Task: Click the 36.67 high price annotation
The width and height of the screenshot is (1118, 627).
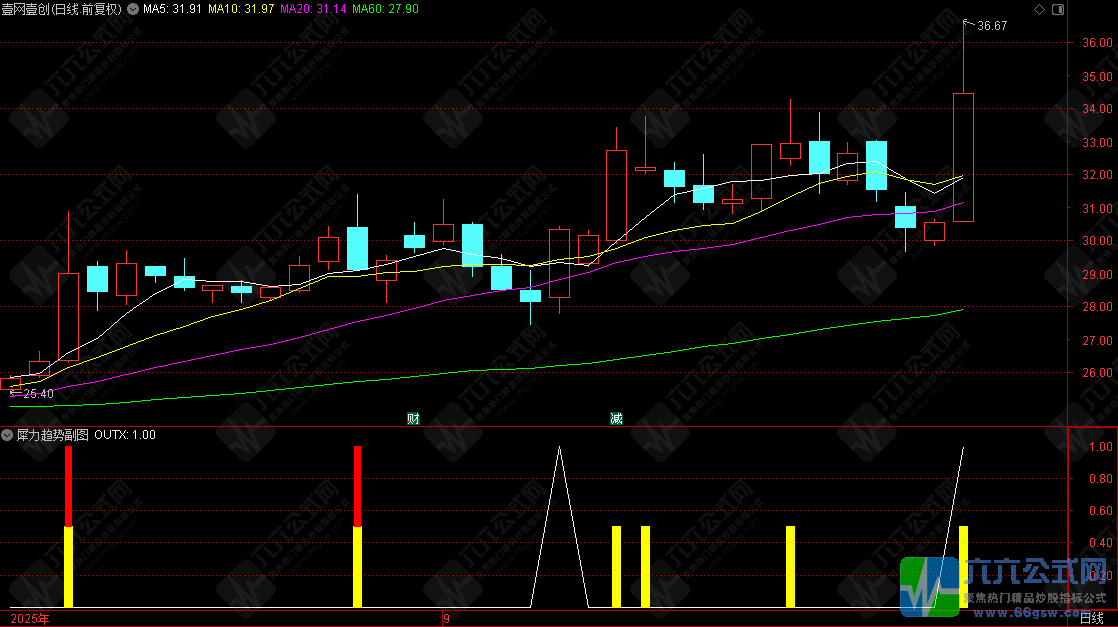Action: point(992,26)
